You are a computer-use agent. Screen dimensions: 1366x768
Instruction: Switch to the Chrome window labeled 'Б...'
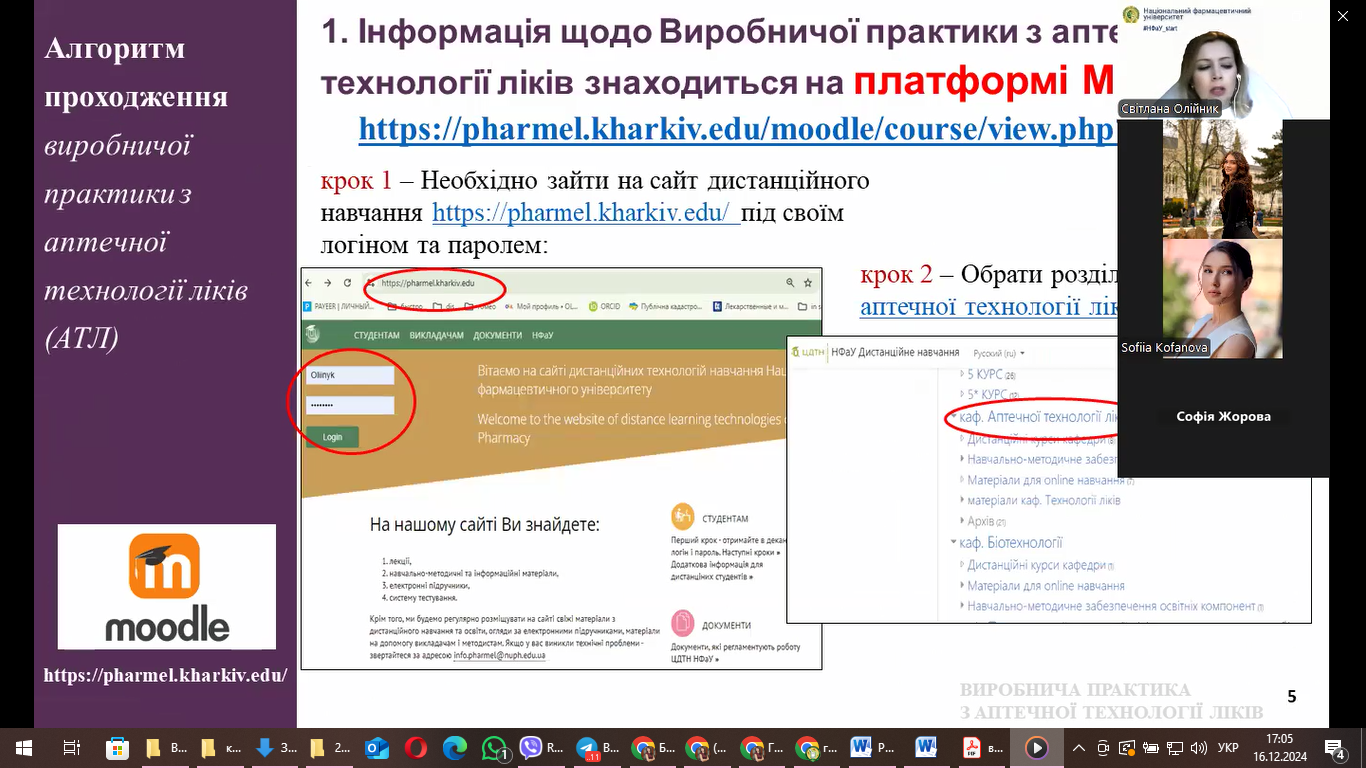(653, 747)
